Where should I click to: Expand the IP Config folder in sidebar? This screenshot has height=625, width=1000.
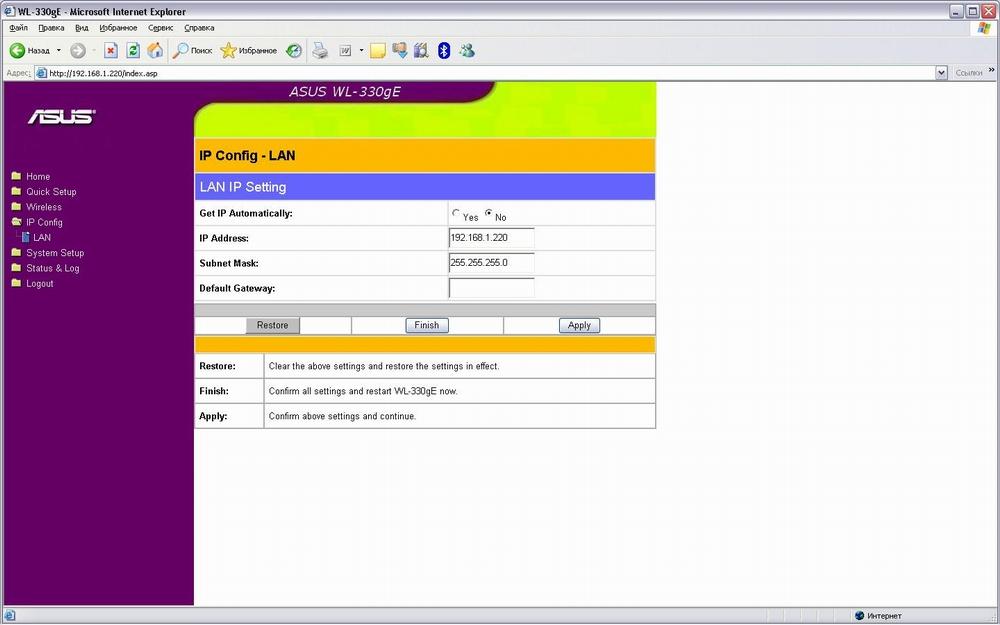tap(44, 222)
